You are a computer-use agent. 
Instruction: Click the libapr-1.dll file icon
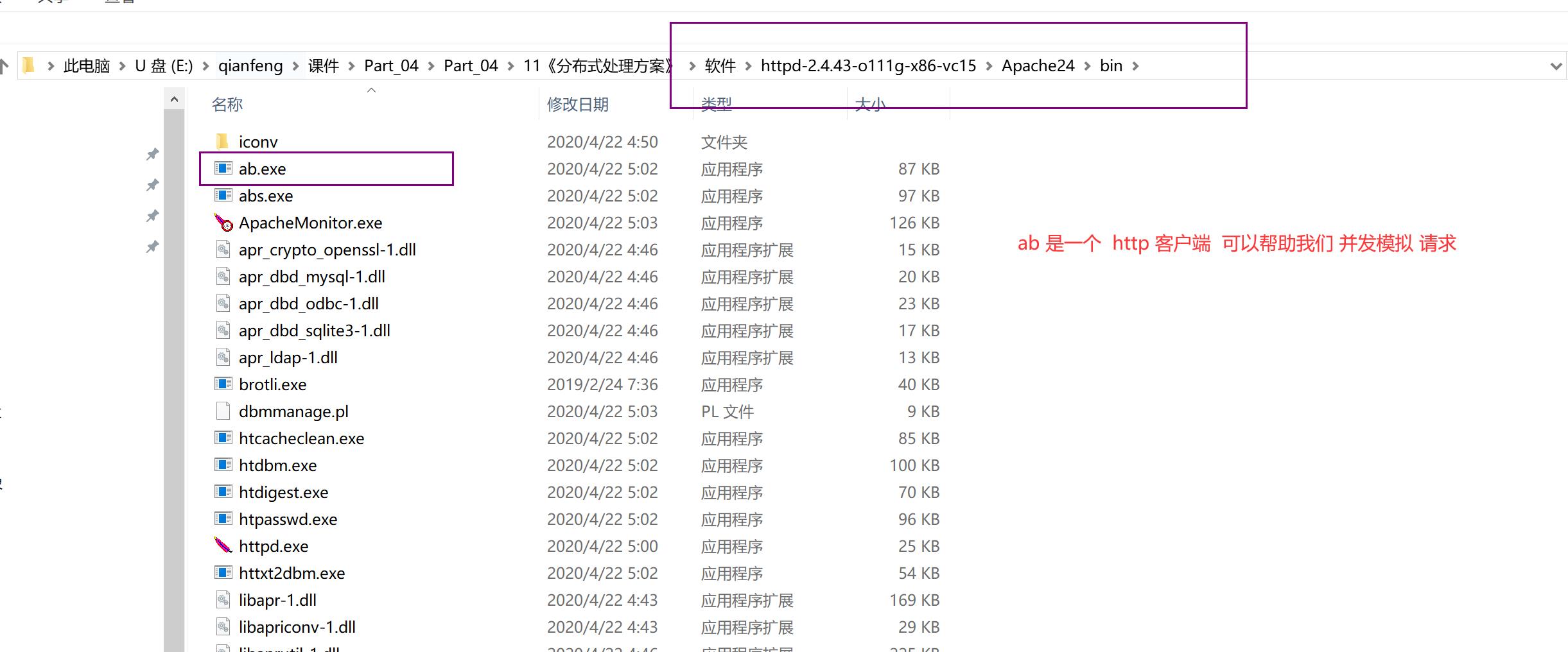(x=223, y=599)
